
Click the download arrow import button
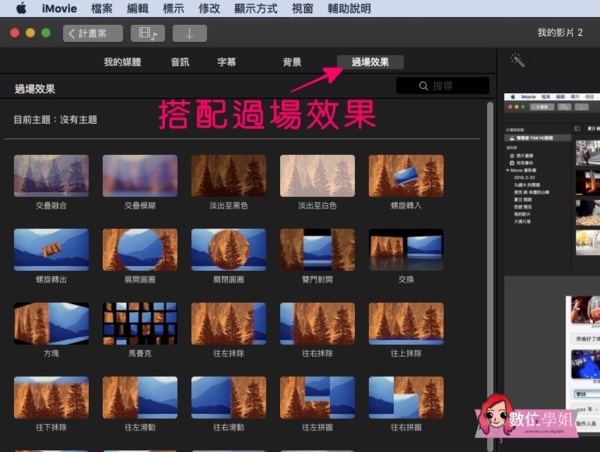[x=189, y=33]
